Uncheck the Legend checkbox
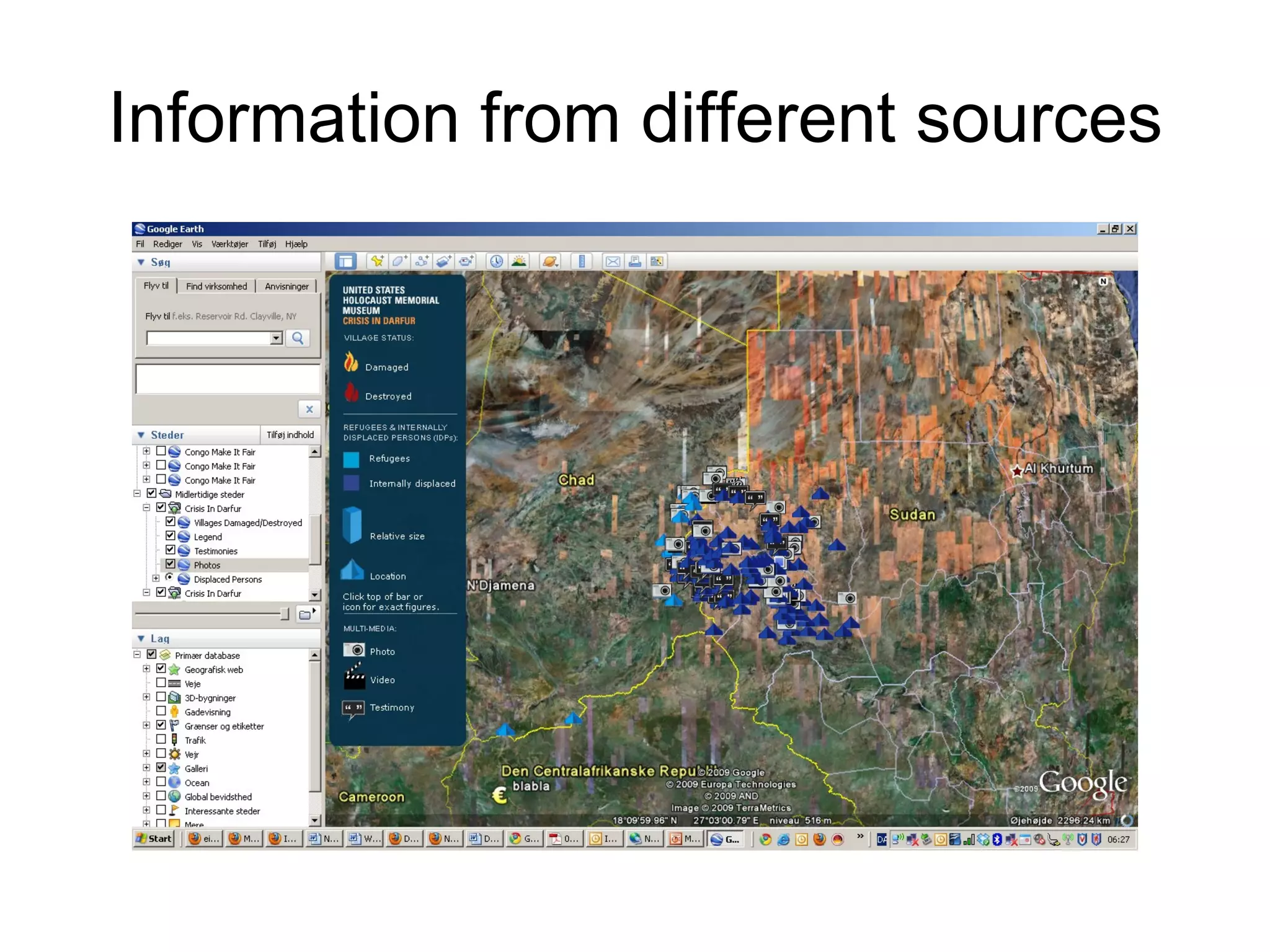The height and width of the screenshot is (952, 1270). [170, 536]
